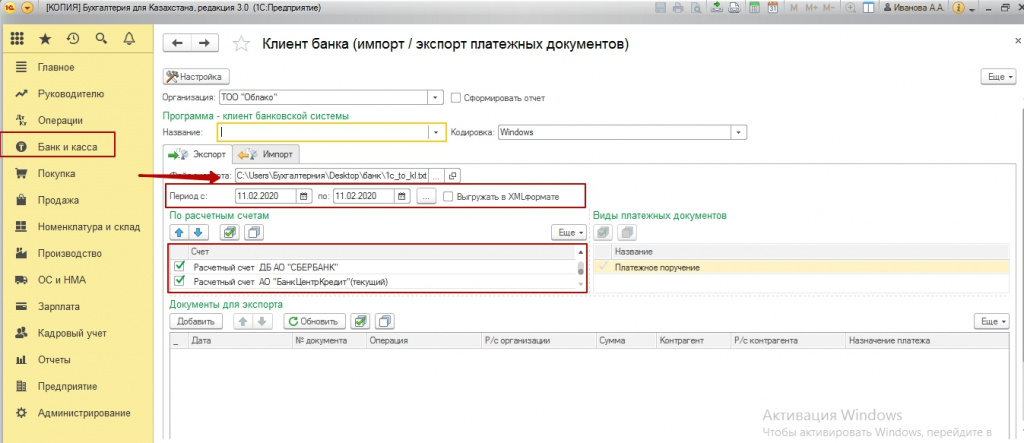Click the Контрагент column header

tap(692, 340)
